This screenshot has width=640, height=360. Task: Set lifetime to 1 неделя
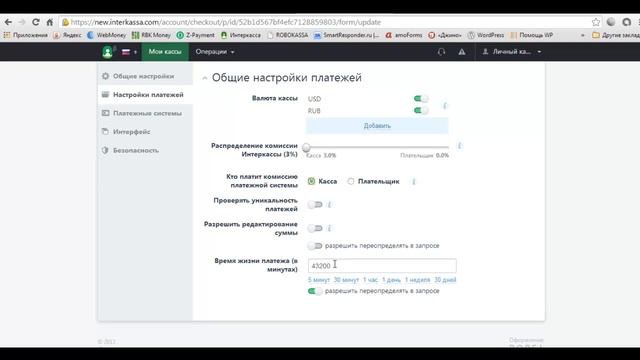(417, 280)
